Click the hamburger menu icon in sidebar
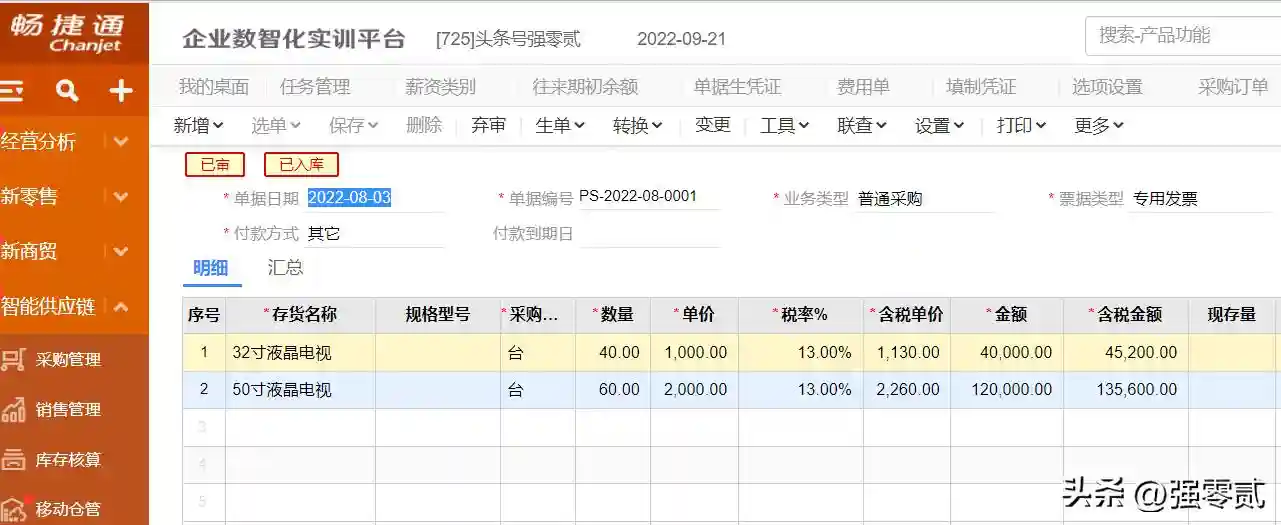This screenshot has width=1281, height=525. tap(11, 92)
